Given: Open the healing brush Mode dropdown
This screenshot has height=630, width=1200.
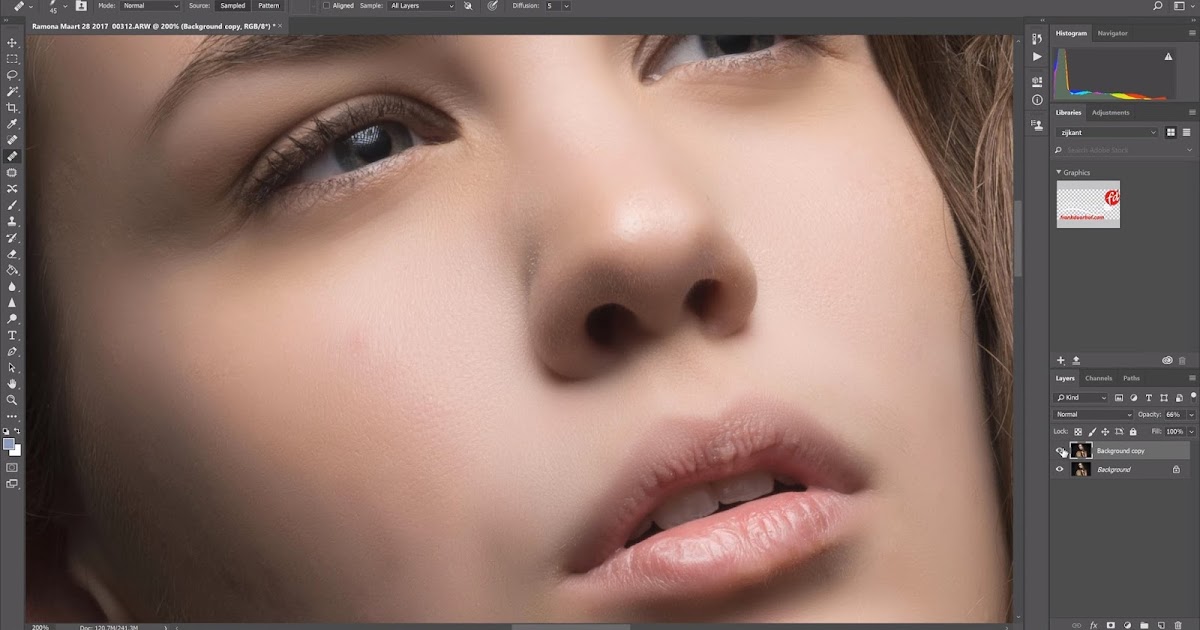Looking at the screenshot, I should click(150, 6).
